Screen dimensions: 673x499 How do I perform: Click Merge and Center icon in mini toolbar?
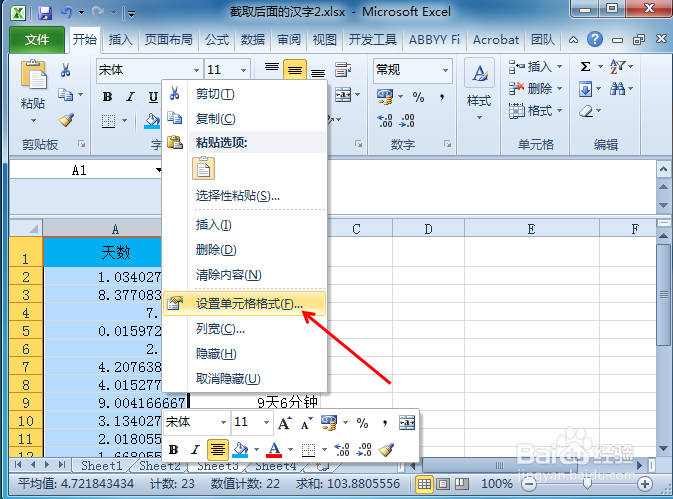406,423
